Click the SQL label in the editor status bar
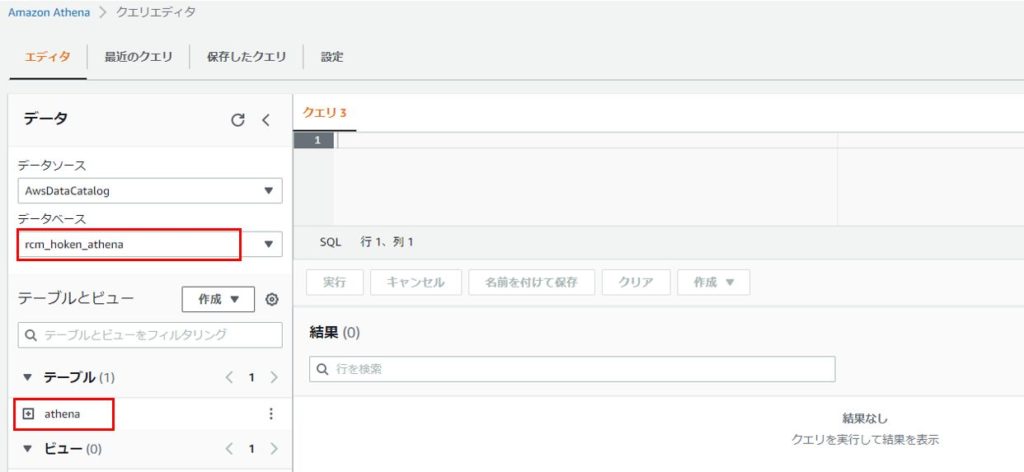The width and height of the screenshot is (1024, 472). (330, 242)
